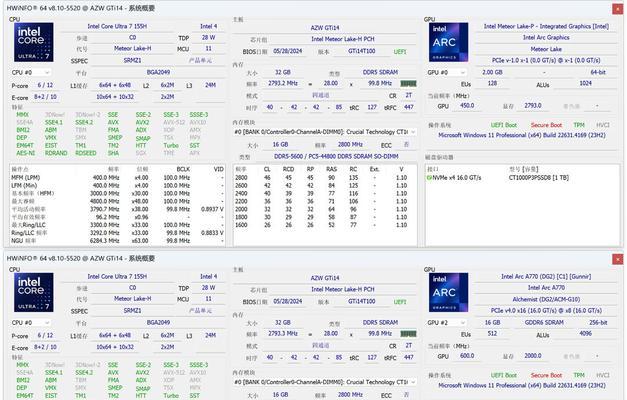Click the 0.8937 V VID value
Viewport: 627px width, 400px height.
tap(212, 209)
